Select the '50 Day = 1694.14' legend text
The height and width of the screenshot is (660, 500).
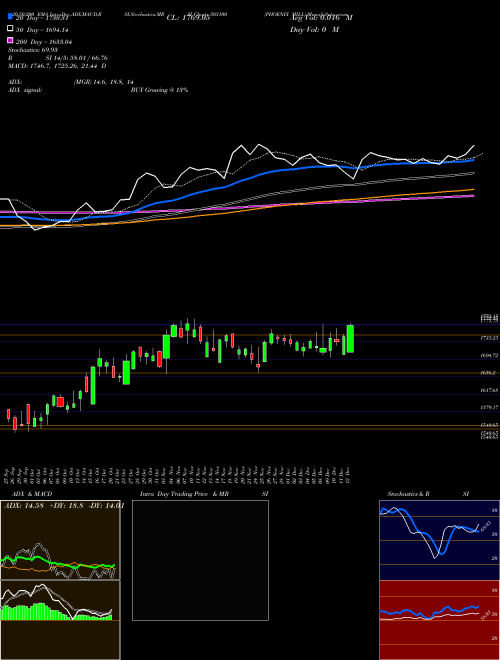point(42,30)
